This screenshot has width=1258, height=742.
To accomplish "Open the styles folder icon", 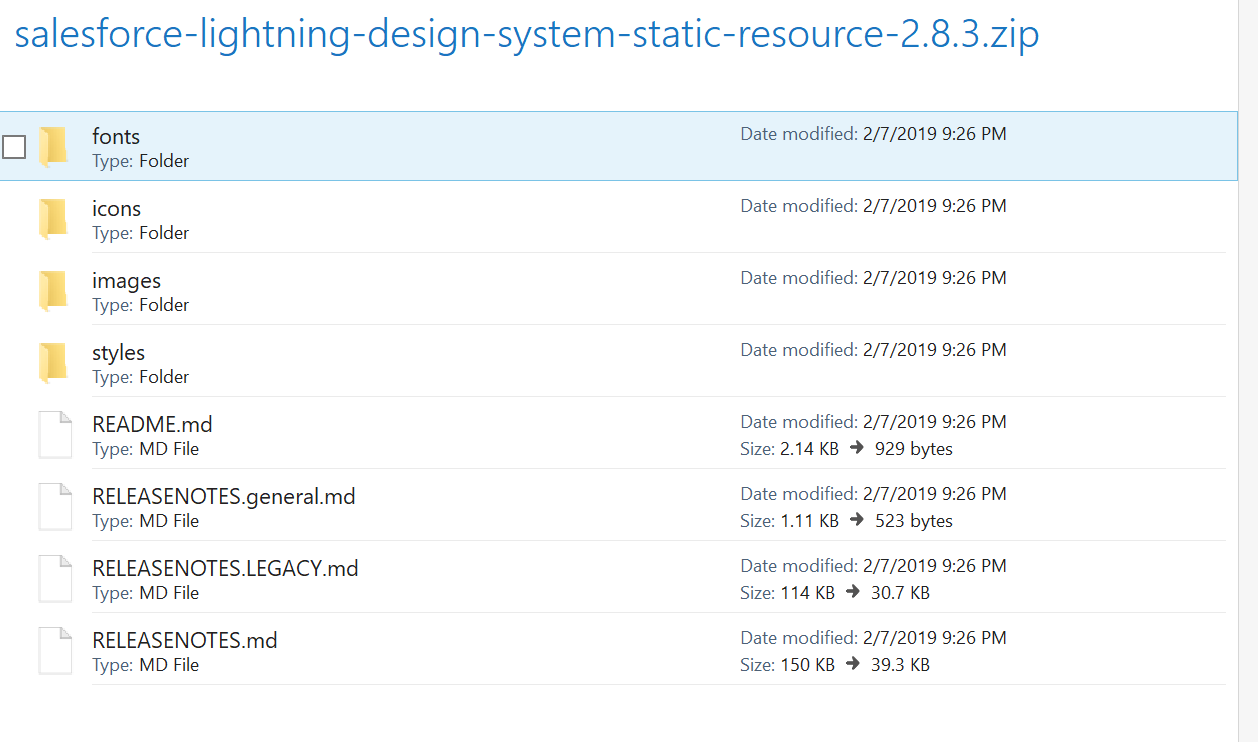I will [x=53, y=362].
